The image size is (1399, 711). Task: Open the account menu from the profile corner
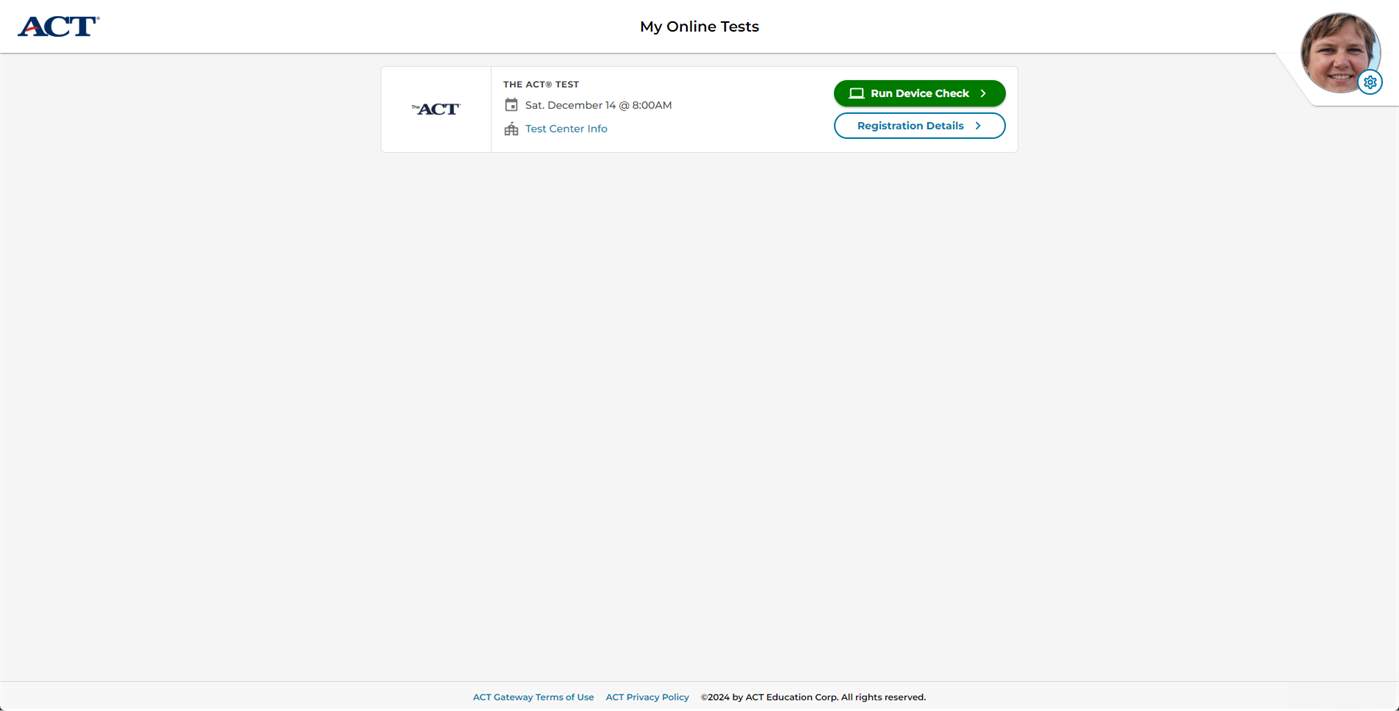pyautogui.click(x=1340, y=50)
